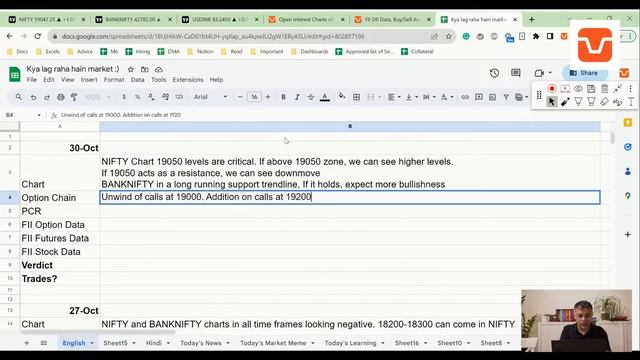Screen dimensions: 640x360
Task: Increase font size with plus button
Action: point(268,97)
